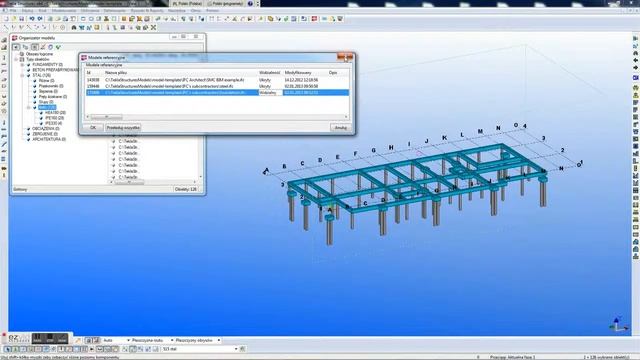Screen dimensions: 640x360
Task: Click the Save icon in top toolbar
Action: tap(22, 19)
